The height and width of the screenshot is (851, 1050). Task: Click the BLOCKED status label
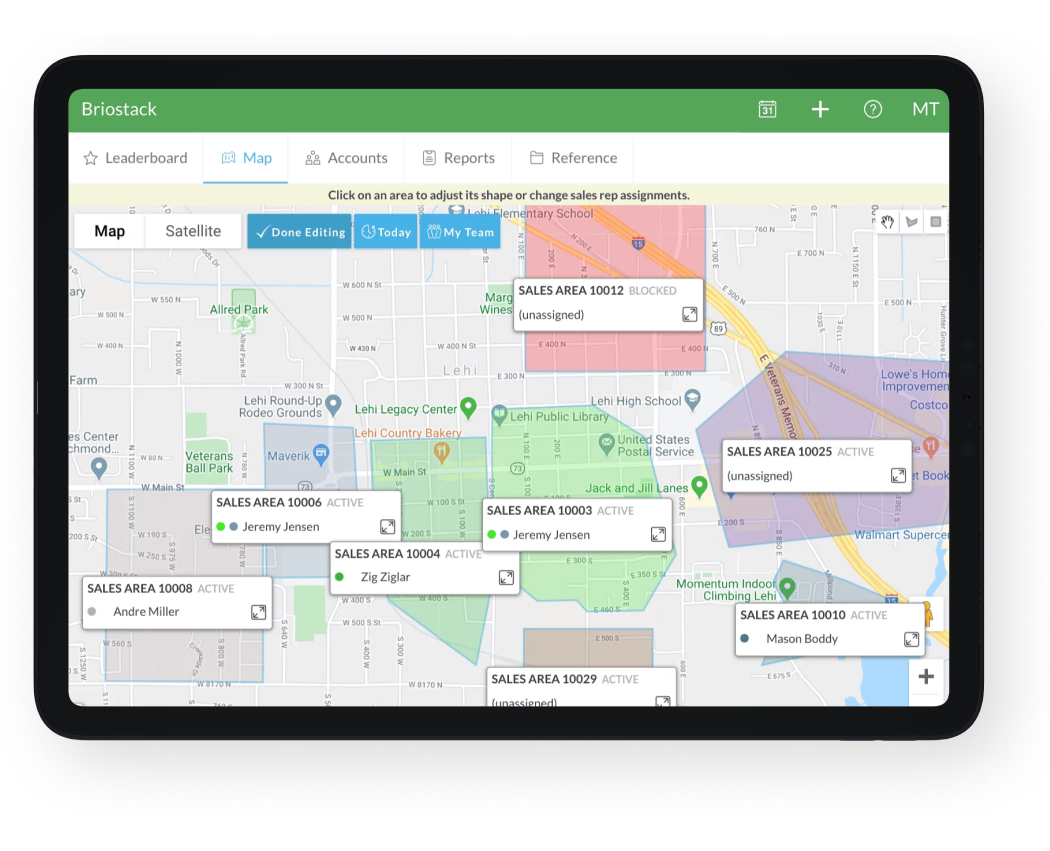pyautogui.click(x=652, y=291)
